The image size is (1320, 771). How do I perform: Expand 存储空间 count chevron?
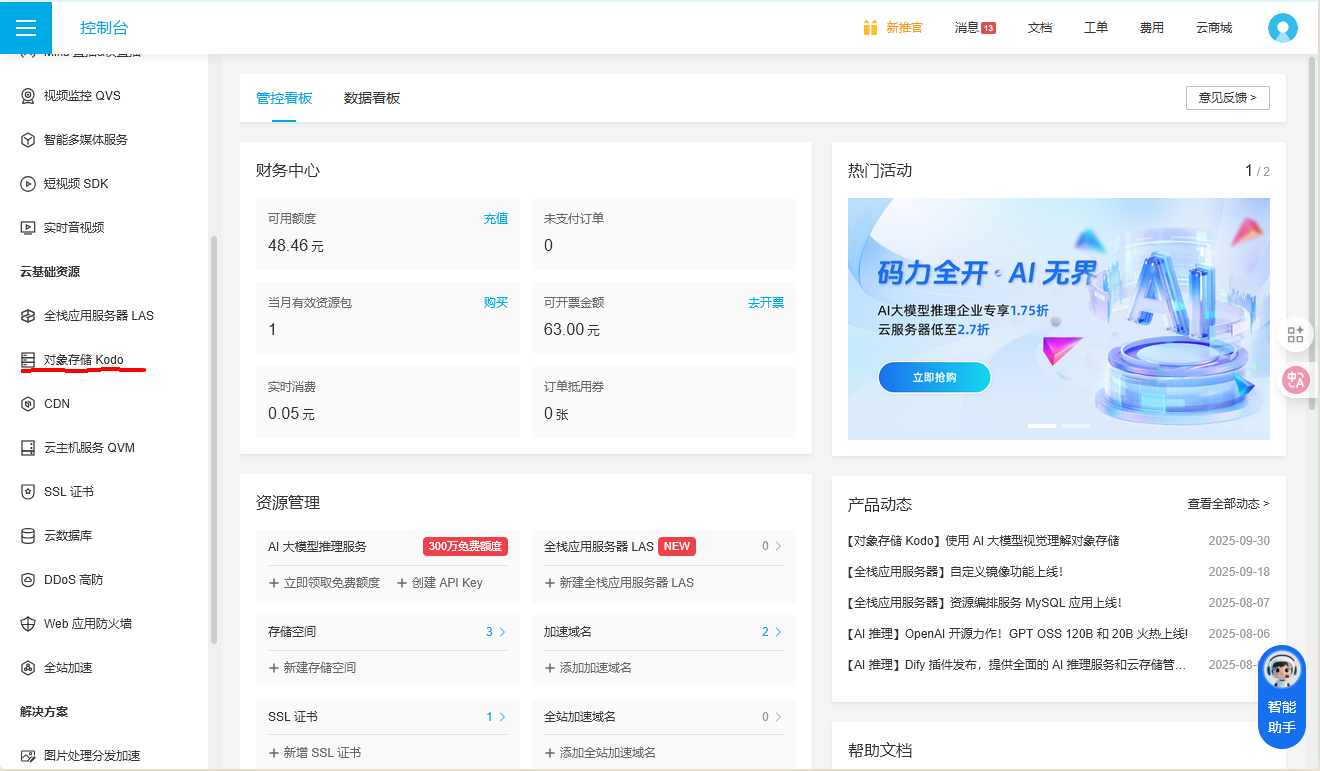(502, 632)
